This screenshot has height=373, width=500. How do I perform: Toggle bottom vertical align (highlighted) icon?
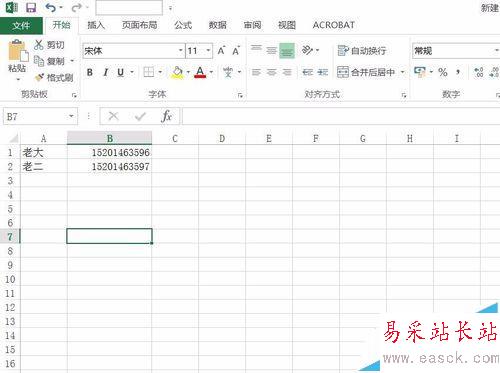tap(287, 51)
